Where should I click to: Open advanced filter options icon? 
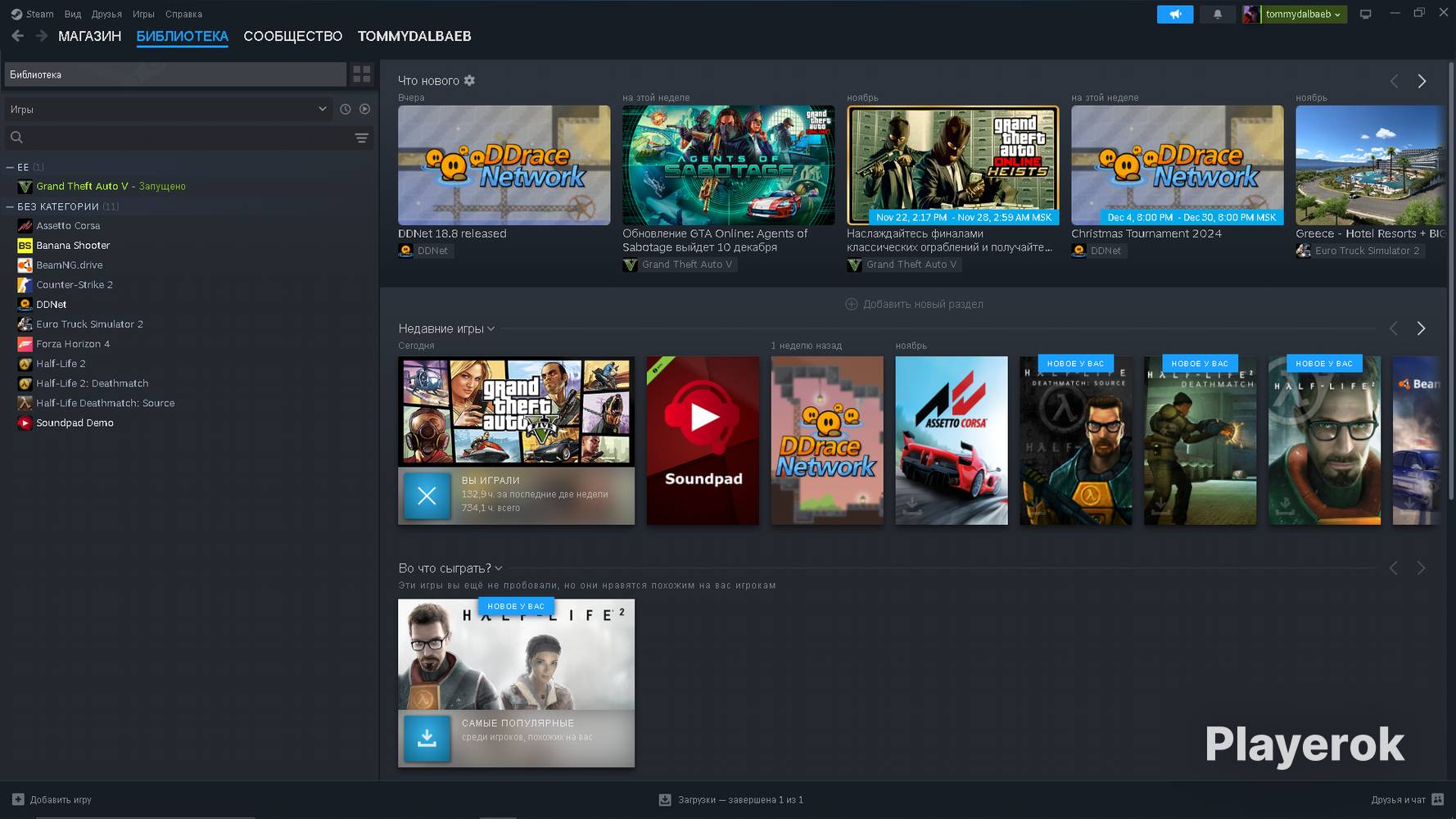361,138
